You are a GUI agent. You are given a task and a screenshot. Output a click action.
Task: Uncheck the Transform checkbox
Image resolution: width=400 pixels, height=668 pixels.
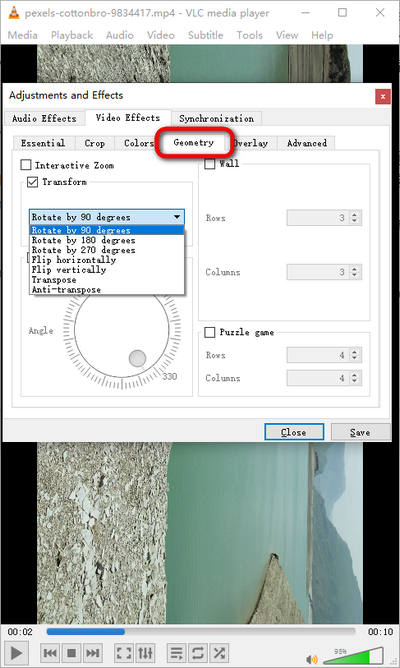click(32, 182)
